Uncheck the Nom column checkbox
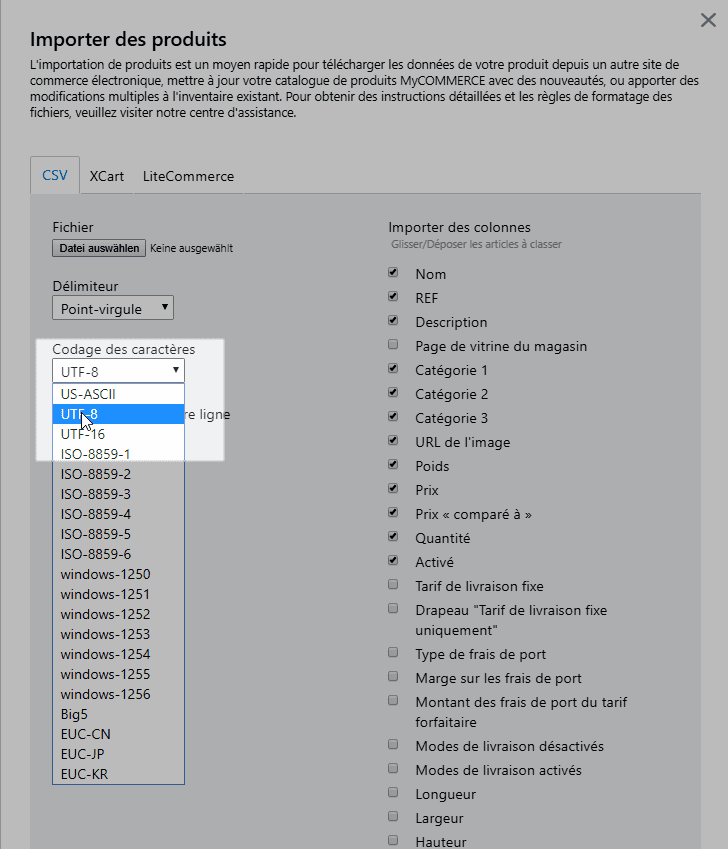 click(x=393, y=272)
